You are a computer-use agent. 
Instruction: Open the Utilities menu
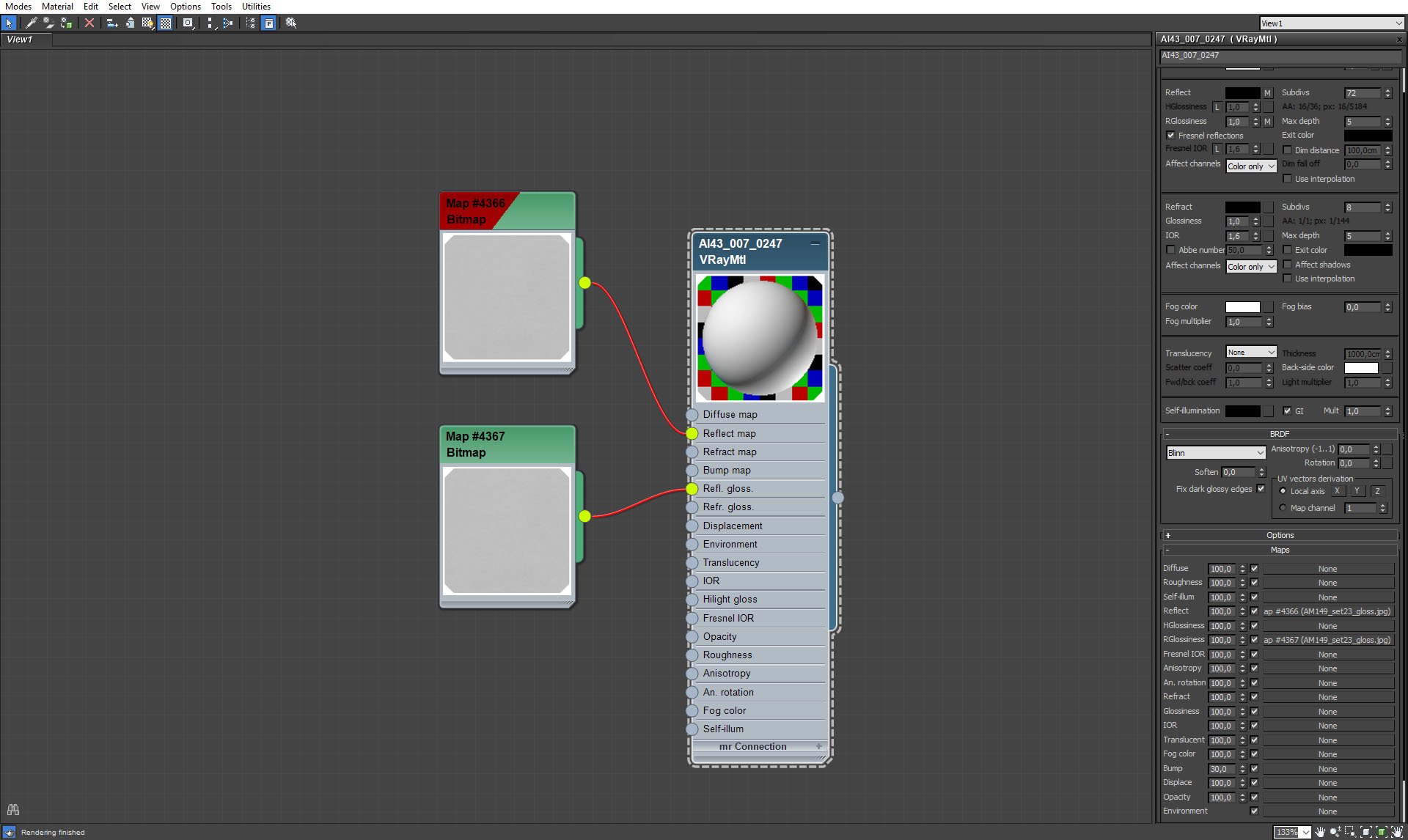tap(257, 7)
